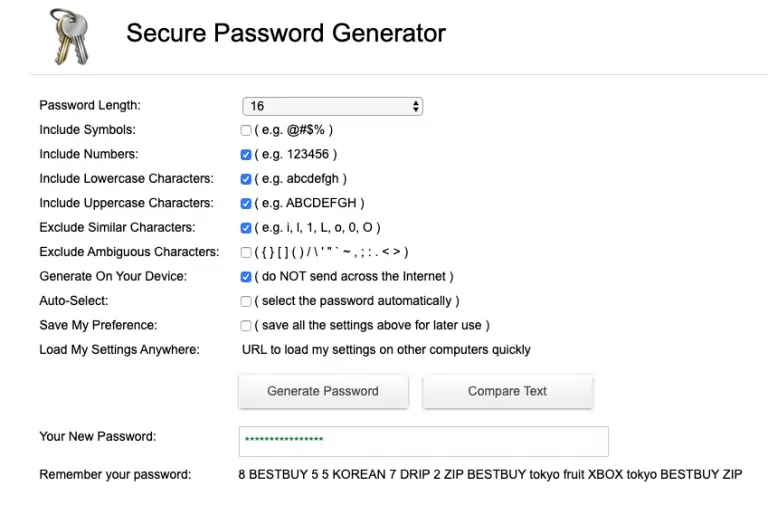Screen dimensions: 768x505
Task: Click the Secure Password Generator heading
Action: [x=286, y=33]
